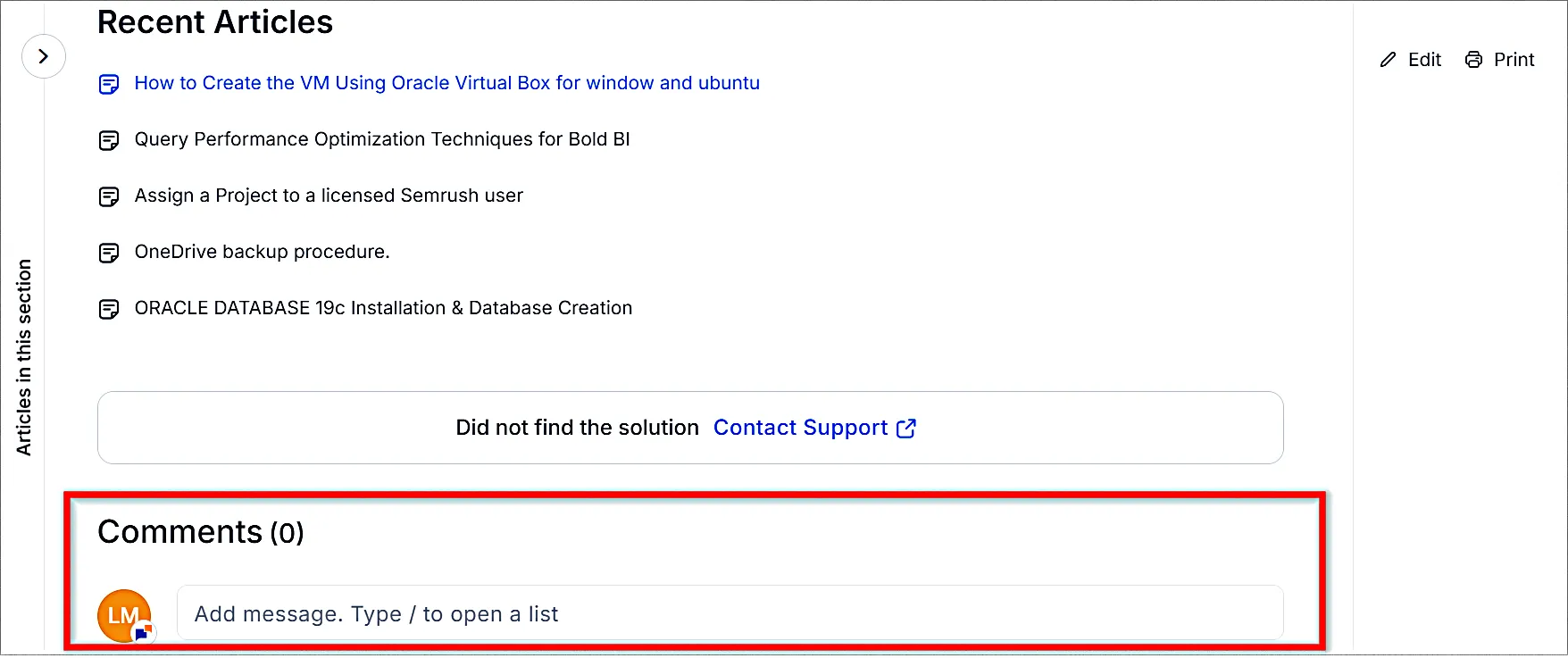Open Assign a Project to Semrush user article

(x=329, y=196)
